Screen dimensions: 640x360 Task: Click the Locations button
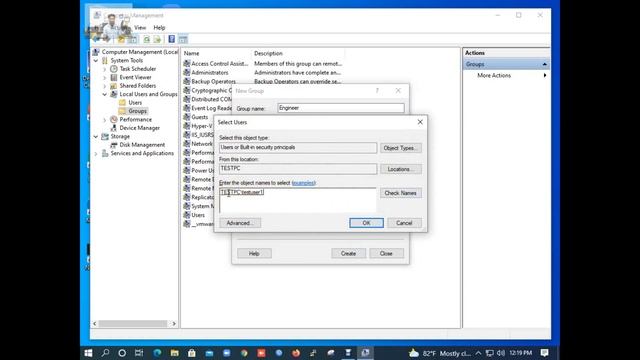(401, 169)
